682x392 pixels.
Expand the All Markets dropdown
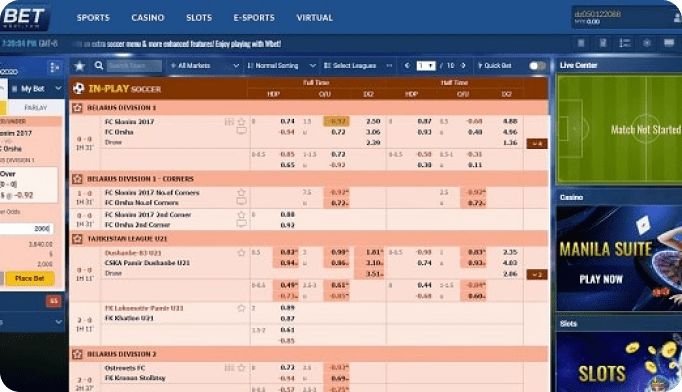pos(204,66)
